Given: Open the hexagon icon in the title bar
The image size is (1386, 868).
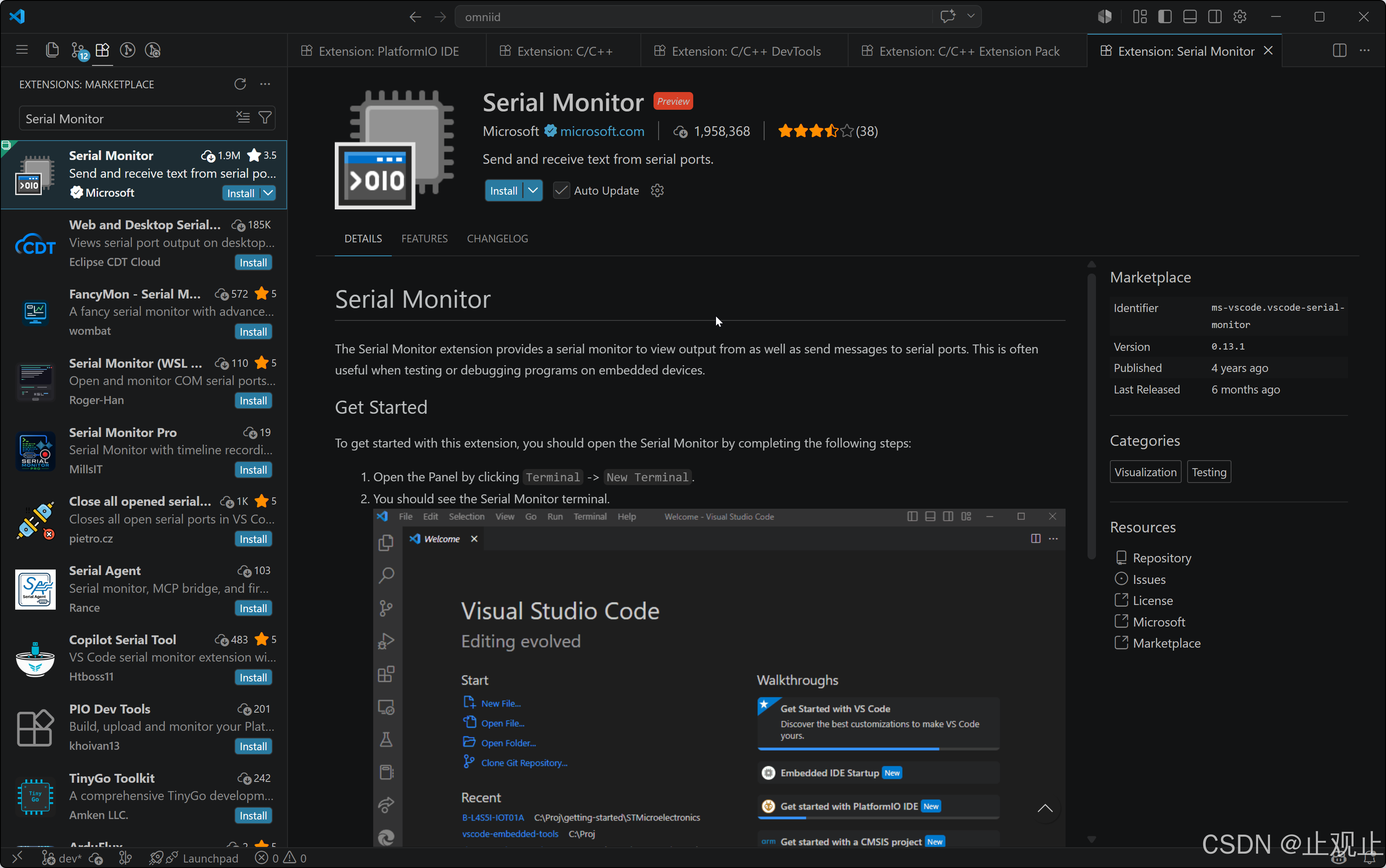Looking at the screenshot, I should pos(1105,16).
